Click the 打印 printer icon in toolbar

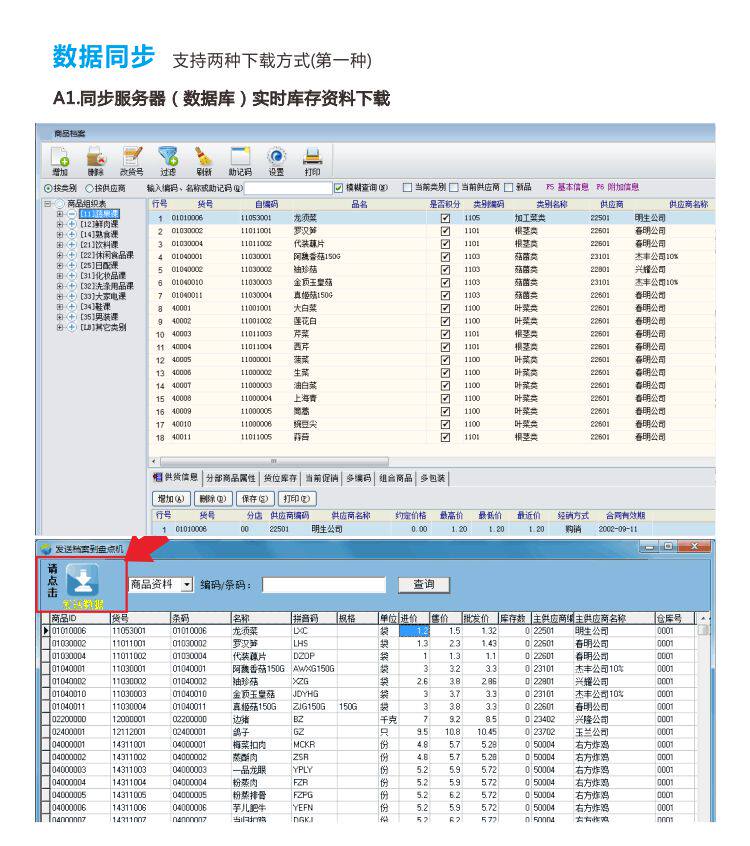pos(312,161)
